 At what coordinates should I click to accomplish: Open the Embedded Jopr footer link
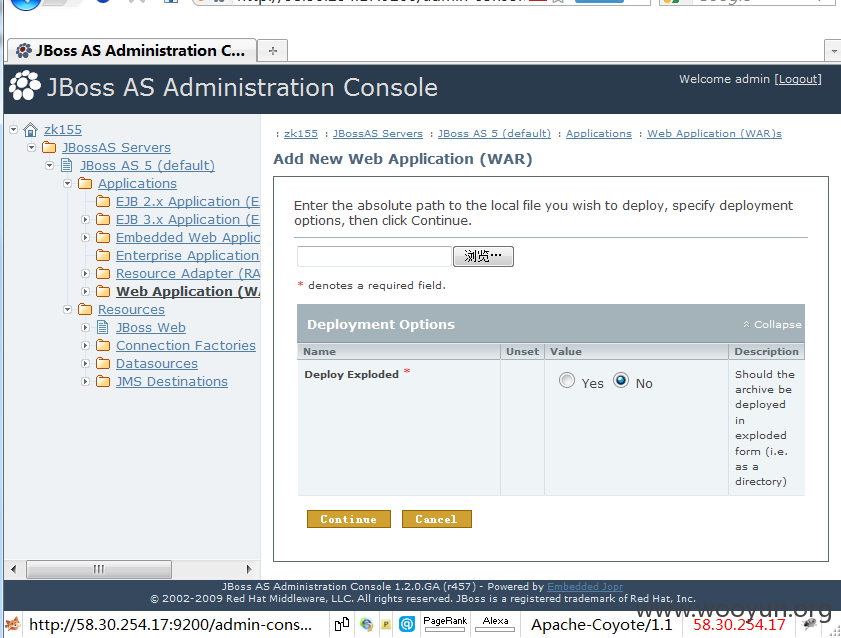585,587
